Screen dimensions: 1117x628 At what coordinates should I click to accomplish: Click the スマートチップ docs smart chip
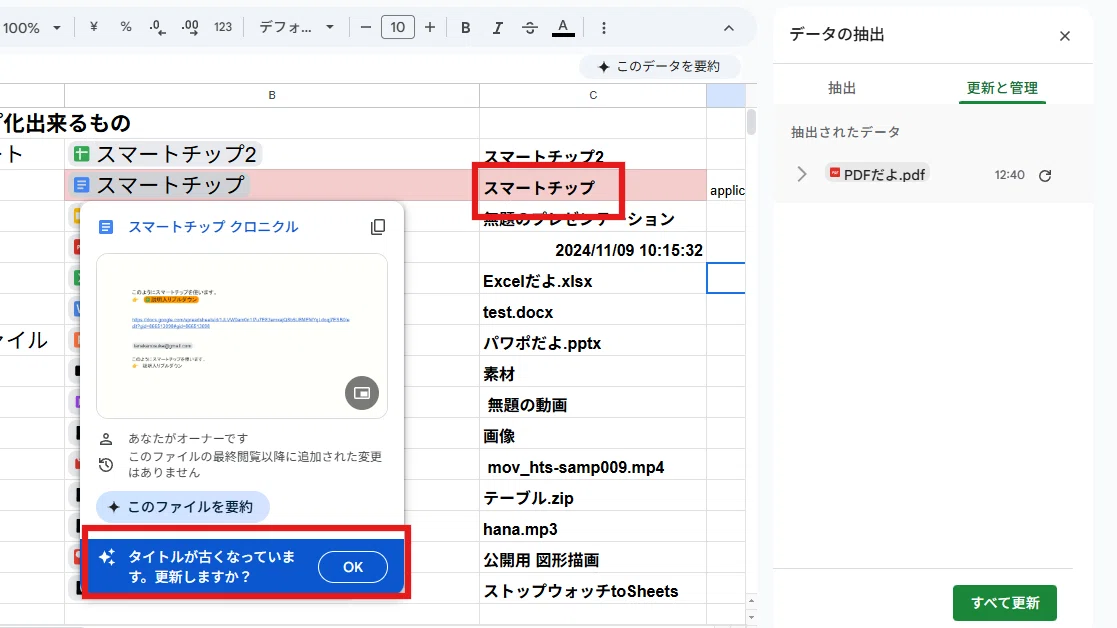tap(159, 185)
